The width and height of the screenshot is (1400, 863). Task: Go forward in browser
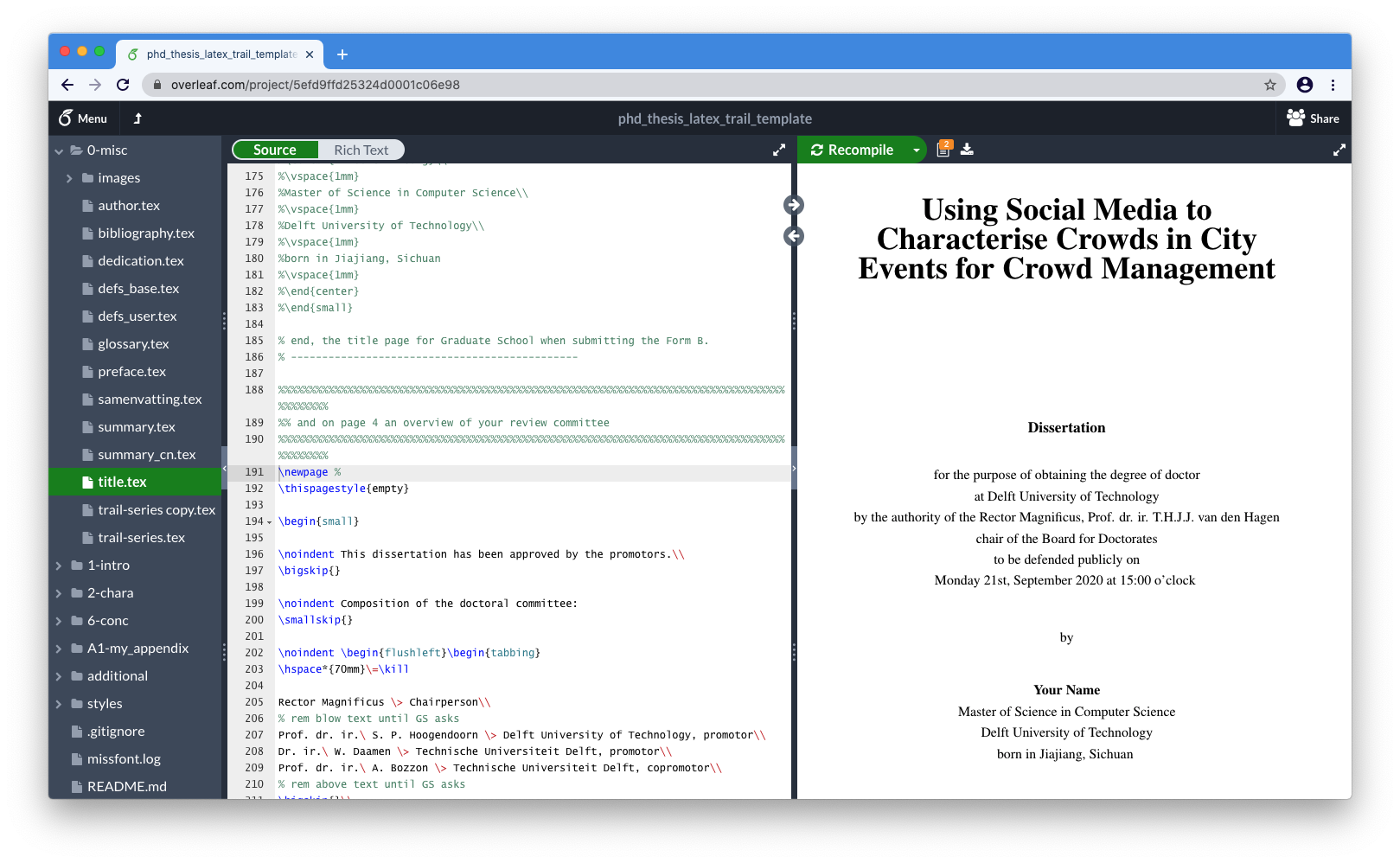click(x=95, y=85)
